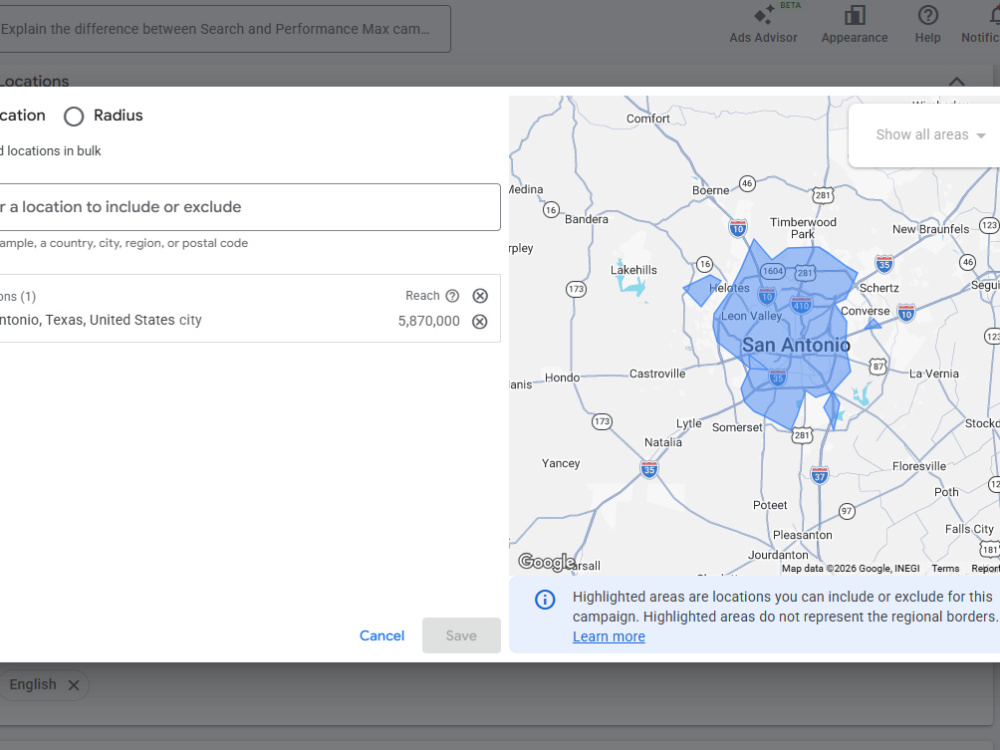
Task: Select the Radius radio option
Action: coord(74,116)
